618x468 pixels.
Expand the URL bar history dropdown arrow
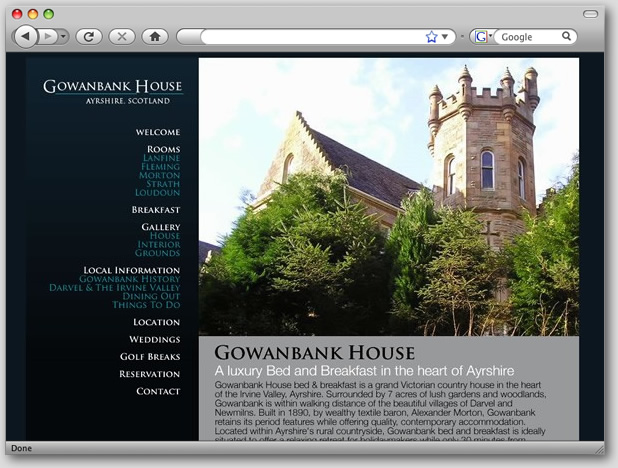point(445,37)
